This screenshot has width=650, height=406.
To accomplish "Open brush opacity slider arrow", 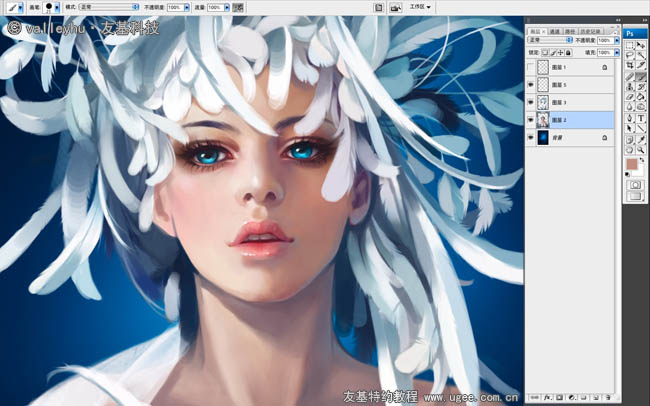I will click(187, 7).
